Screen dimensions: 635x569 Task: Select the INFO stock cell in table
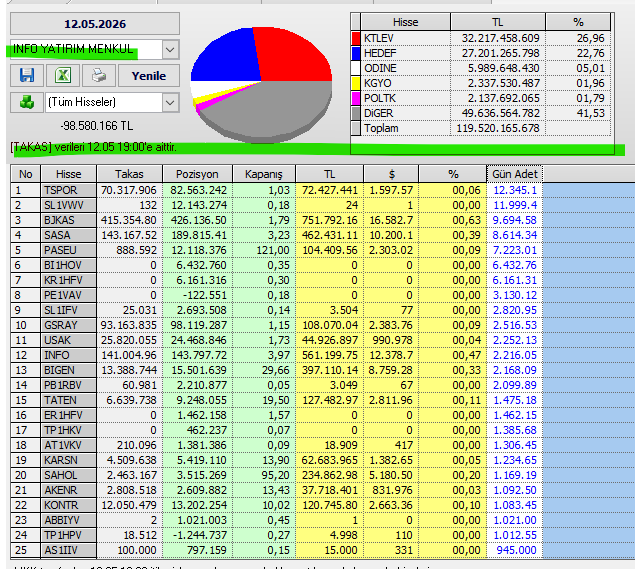pos(68,355)
